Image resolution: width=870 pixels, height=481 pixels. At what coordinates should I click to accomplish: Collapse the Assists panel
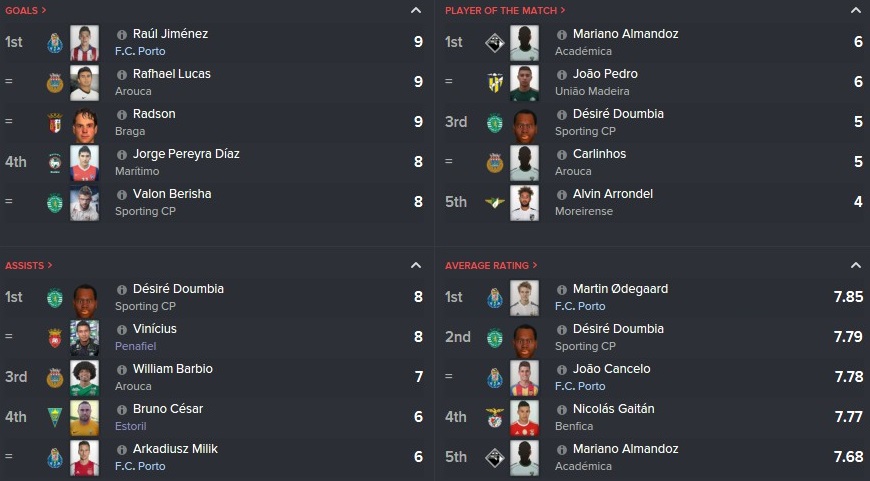pos(416,265)
